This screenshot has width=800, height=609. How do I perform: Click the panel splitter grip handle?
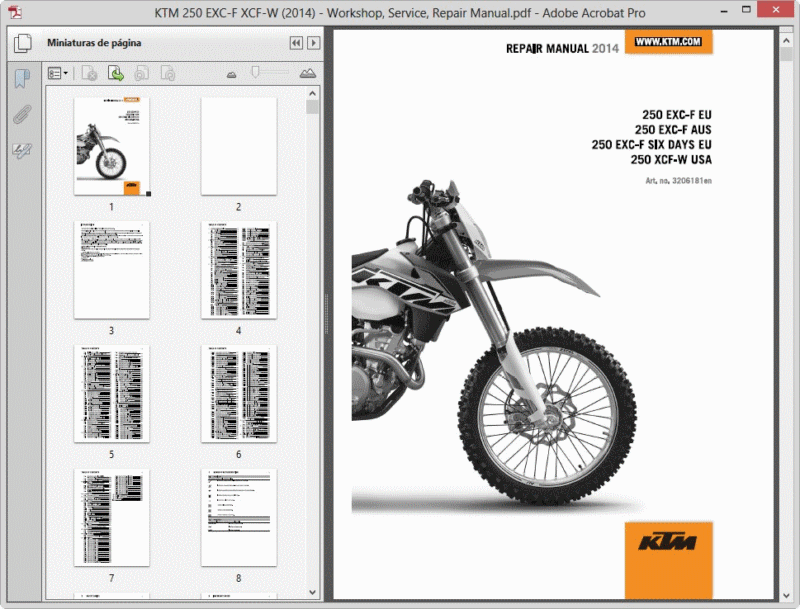coord(327,314)
